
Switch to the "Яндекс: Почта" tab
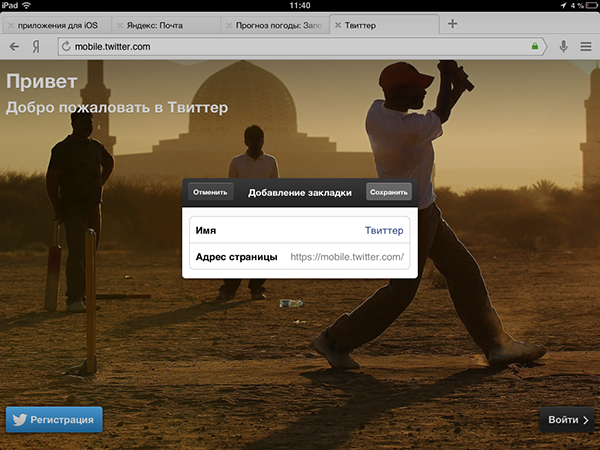click(166, 25)
